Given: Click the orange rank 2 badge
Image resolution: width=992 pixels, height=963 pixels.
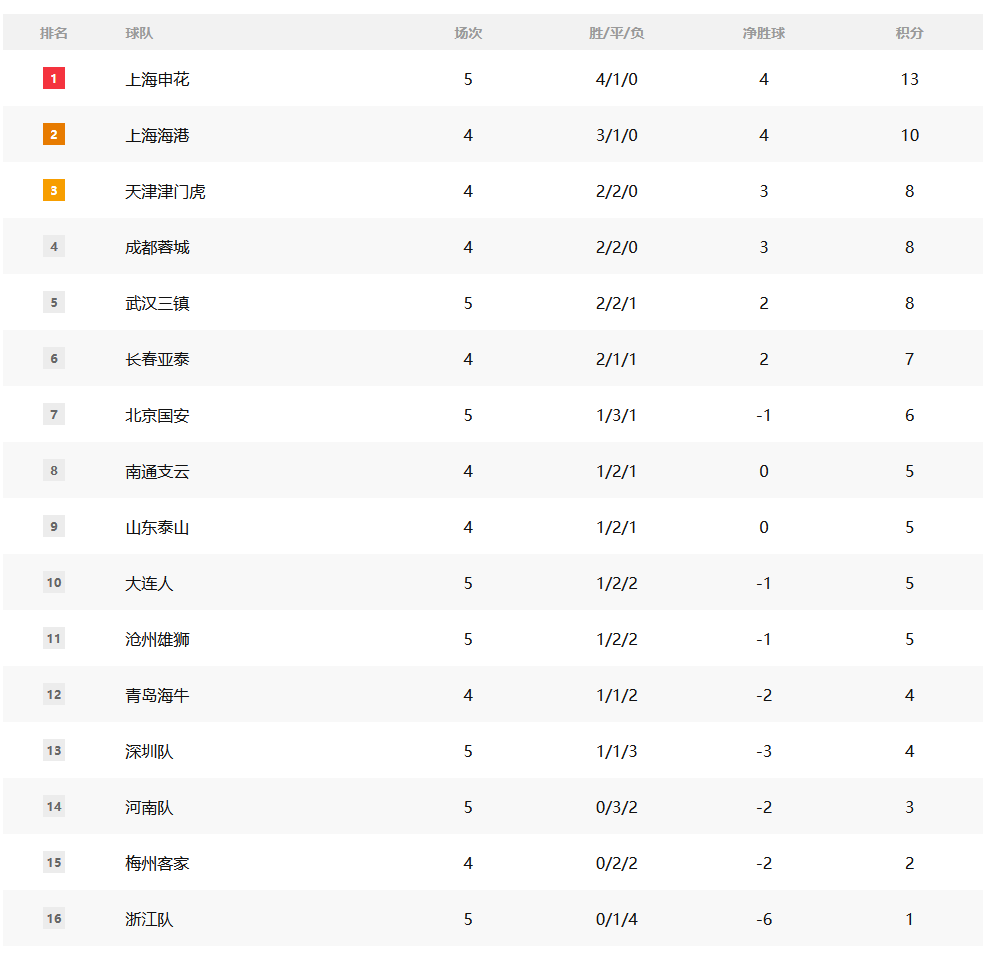Looking at the screenshot, I should point(54,134).
